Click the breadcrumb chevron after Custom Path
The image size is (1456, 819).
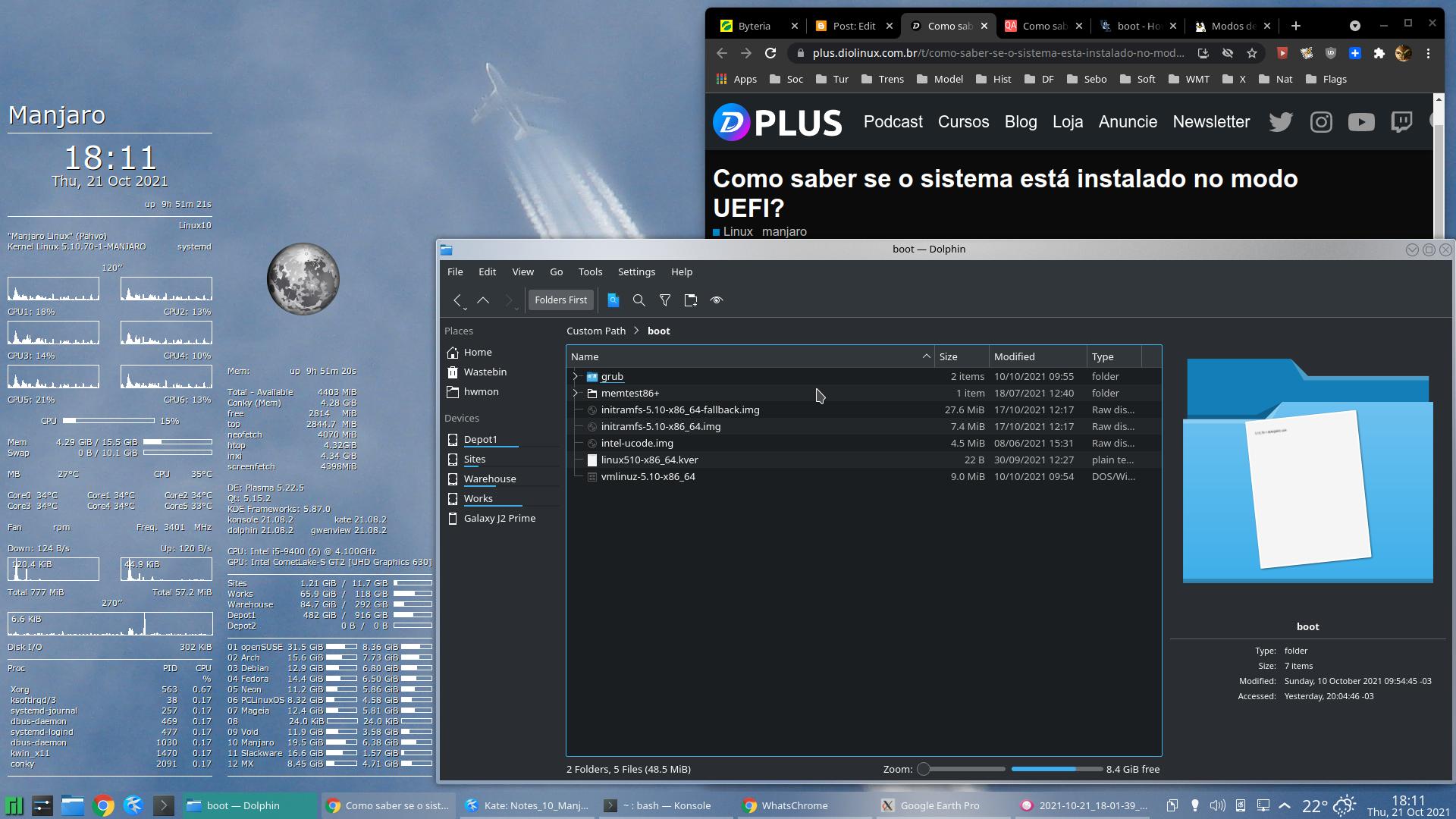pos(636,331)
